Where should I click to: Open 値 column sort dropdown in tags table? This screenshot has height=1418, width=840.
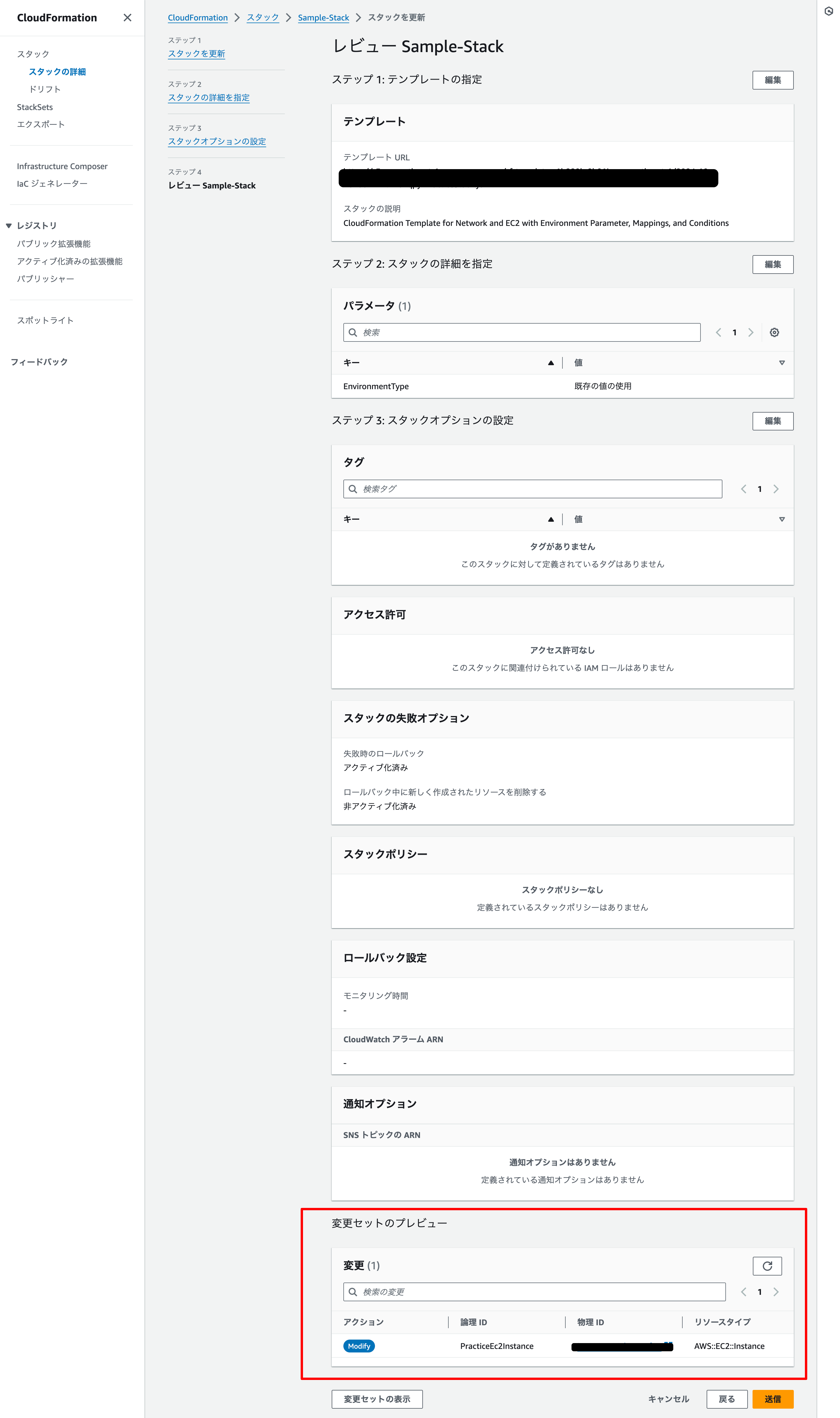[x=782, y=519]
